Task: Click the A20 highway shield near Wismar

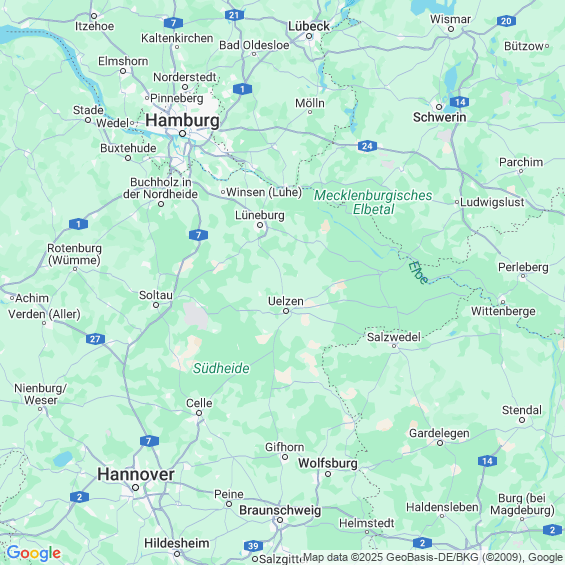Action: (x=506, y=21)
